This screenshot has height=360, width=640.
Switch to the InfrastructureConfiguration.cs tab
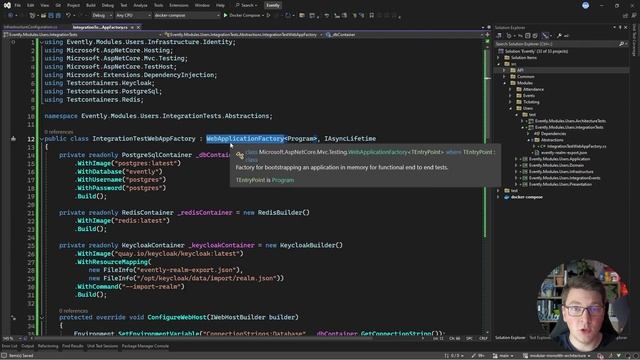tap(31, 27)
